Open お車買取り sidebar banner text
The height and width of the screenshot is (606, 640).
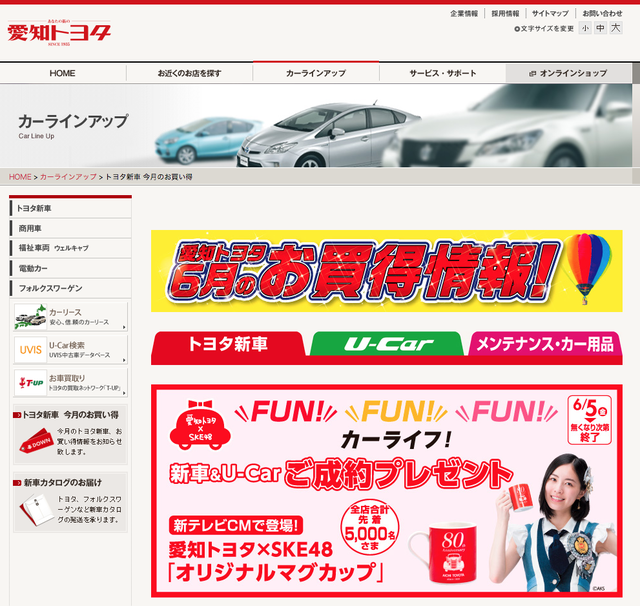tap(85, 383)
